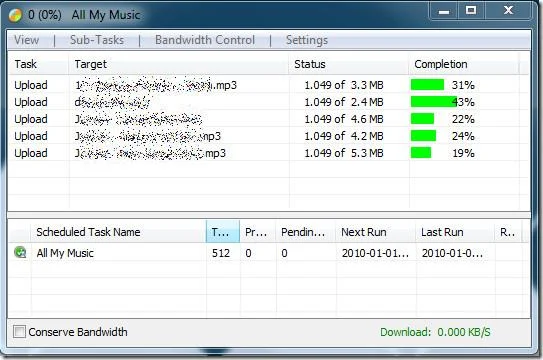The image size is (543, 360).
Task: Click status '1.049 of 4.2 MB'
Action: point(344,136)
